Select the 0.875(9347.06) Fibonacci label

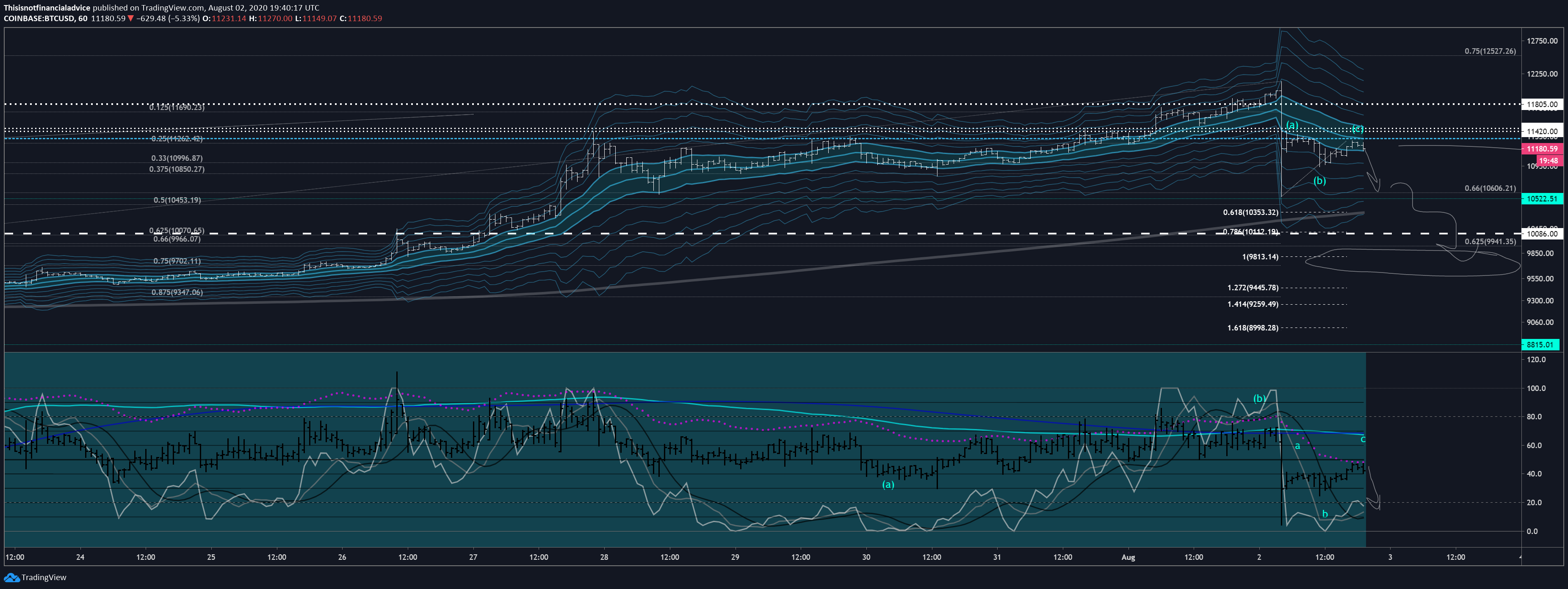tap(177, 293)
